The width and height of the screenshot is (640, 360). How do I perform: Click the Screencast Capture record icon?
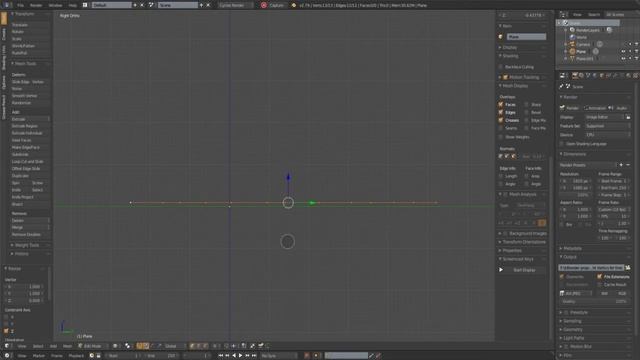(x=264, y=5)
